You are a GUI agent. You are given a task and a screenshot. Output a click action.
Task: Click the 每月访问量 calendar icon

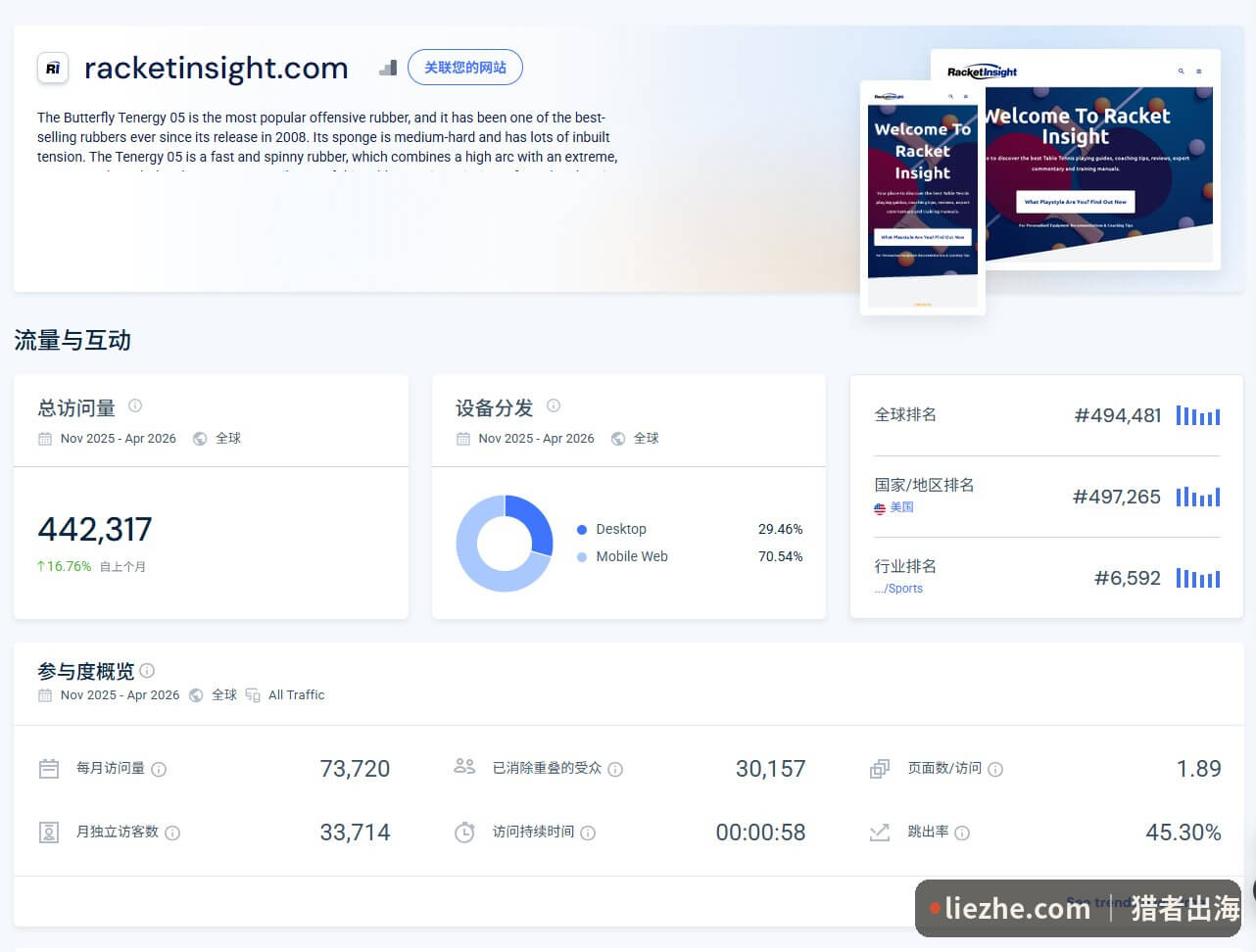49,769
